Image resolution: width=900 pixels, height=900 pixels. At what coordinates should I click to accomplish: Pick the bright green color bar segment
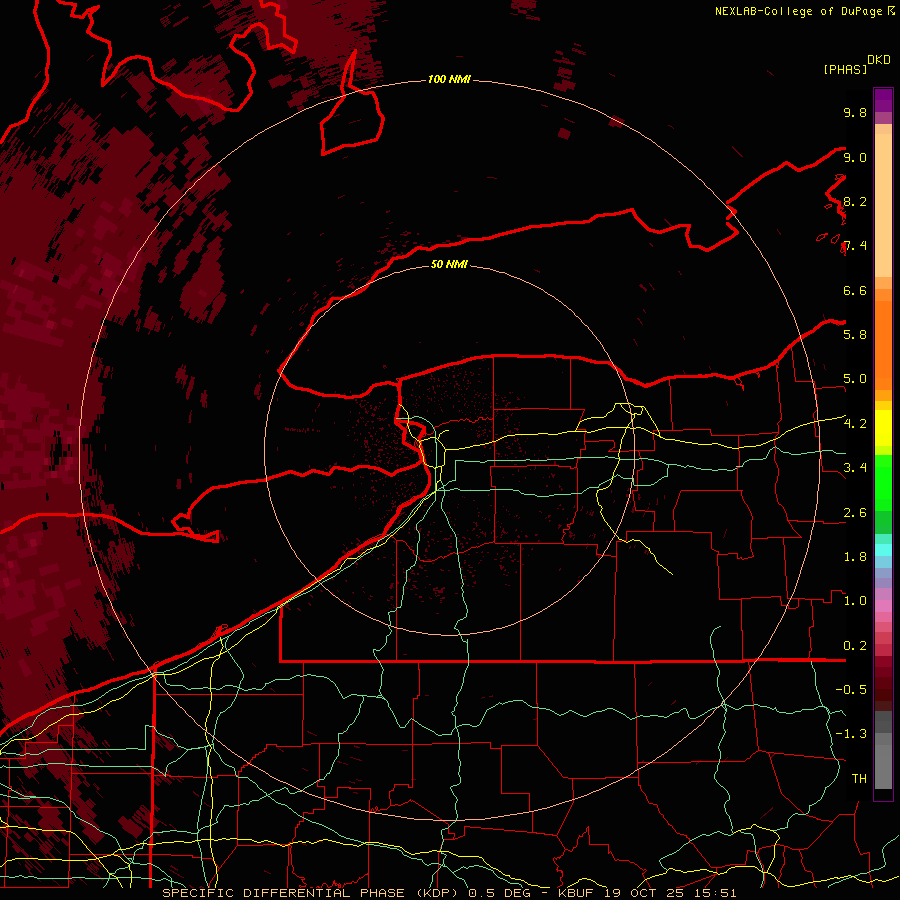pos(883,481)
